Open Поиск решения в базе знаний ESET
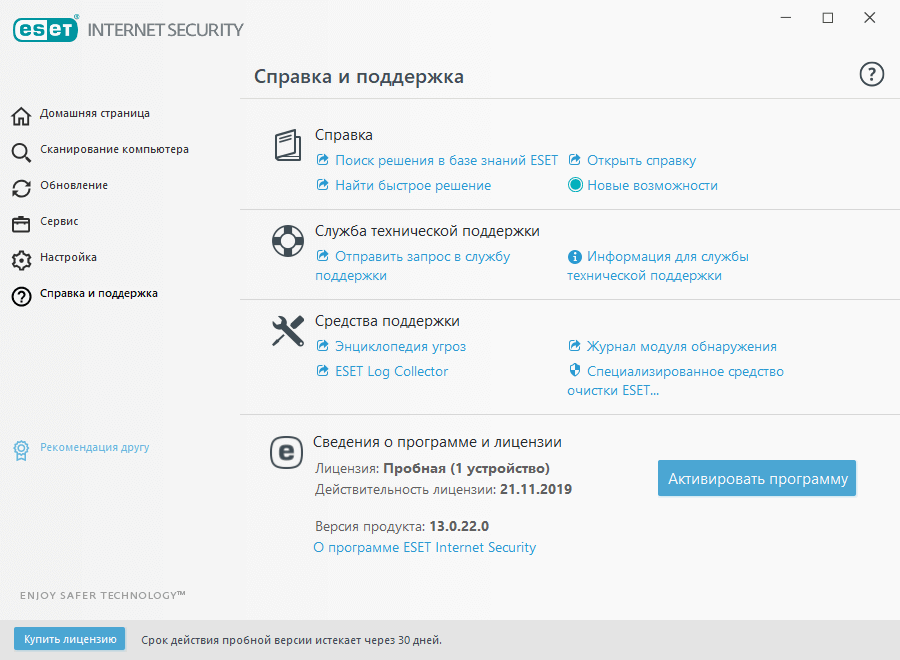 coord(446,160)
